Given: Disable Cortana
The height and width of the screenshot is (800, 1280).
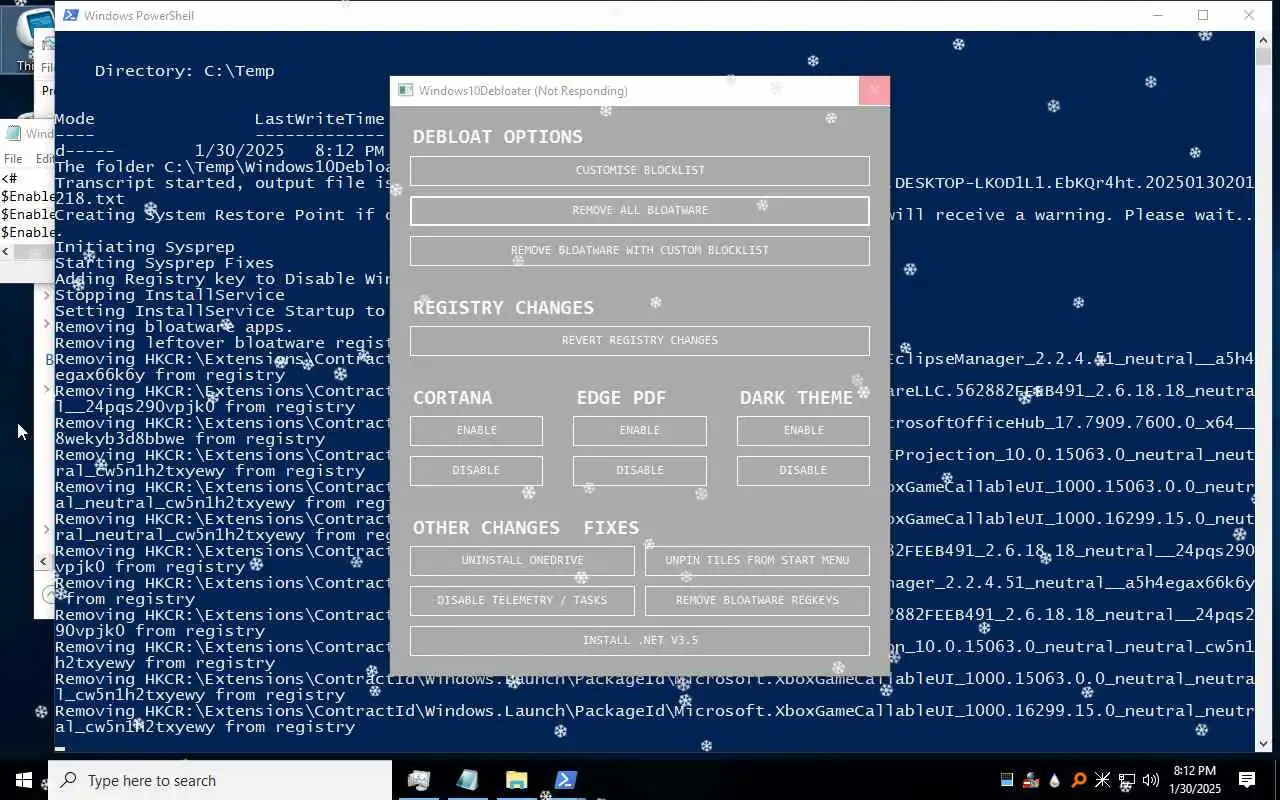Looking at the screenshot, I should 476,471.
